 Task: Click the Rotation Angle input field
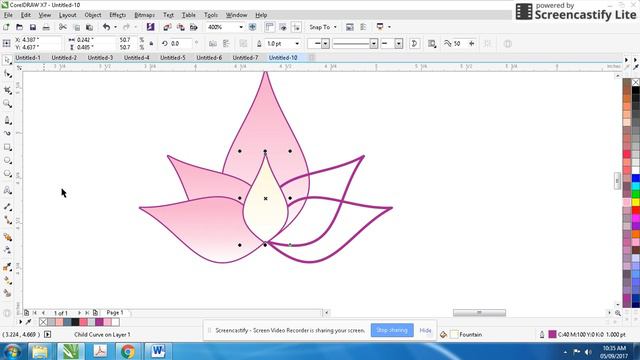181,44
